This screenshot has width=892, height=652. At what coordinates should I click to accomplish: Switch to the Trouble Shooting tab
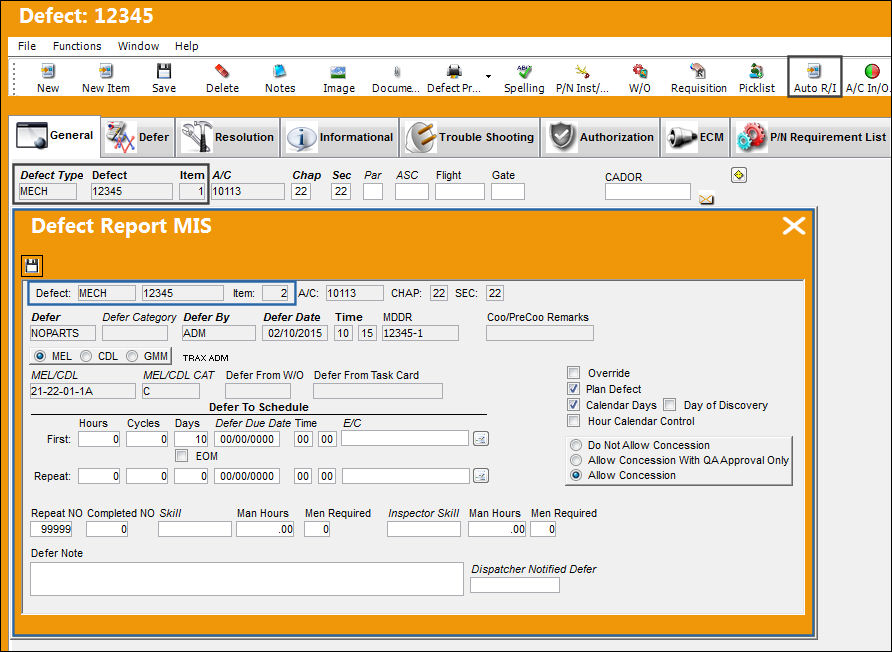click(x=470, y=137)
